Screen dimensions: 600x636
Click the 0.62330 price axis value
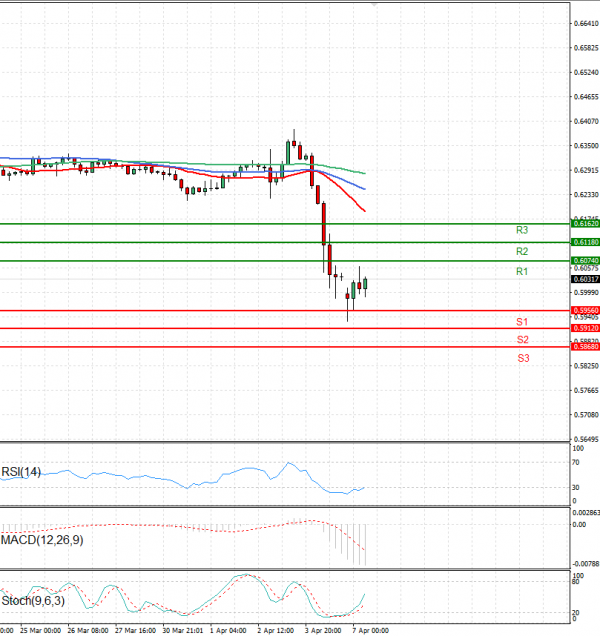coord(586,195)
